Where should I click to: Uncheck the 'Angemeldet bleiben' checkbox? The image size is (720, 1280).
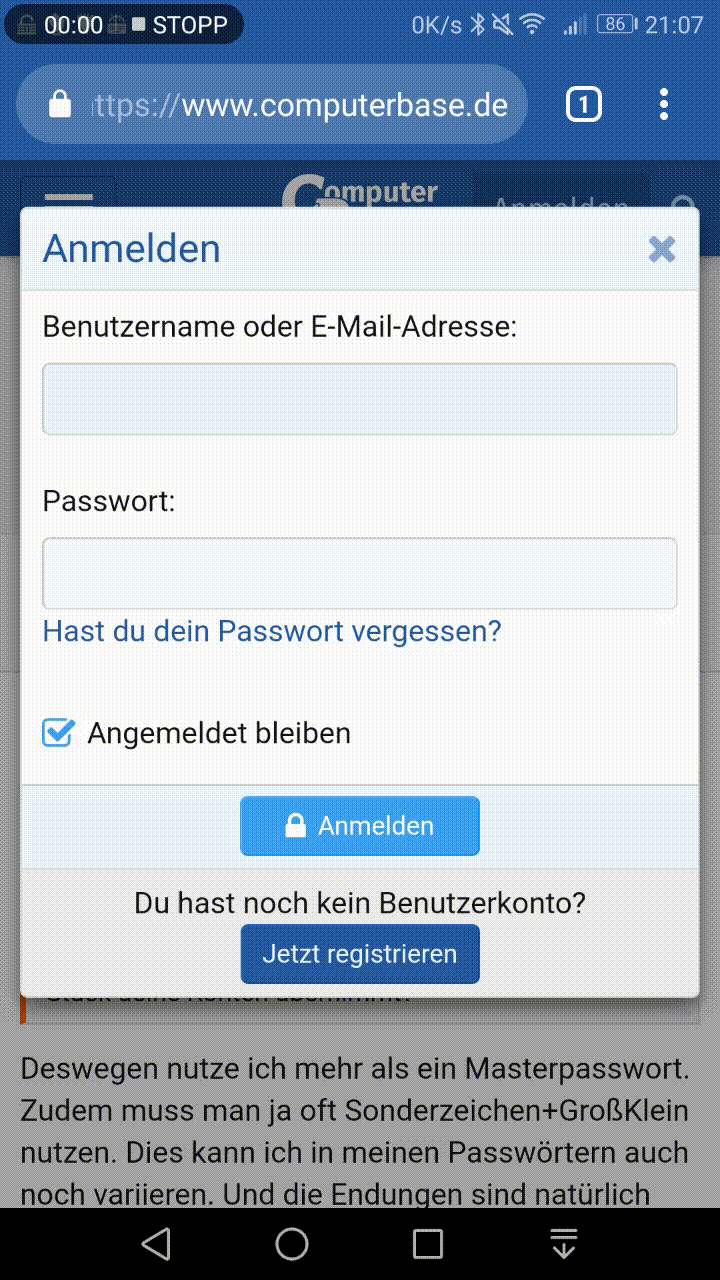coord(58,733)
